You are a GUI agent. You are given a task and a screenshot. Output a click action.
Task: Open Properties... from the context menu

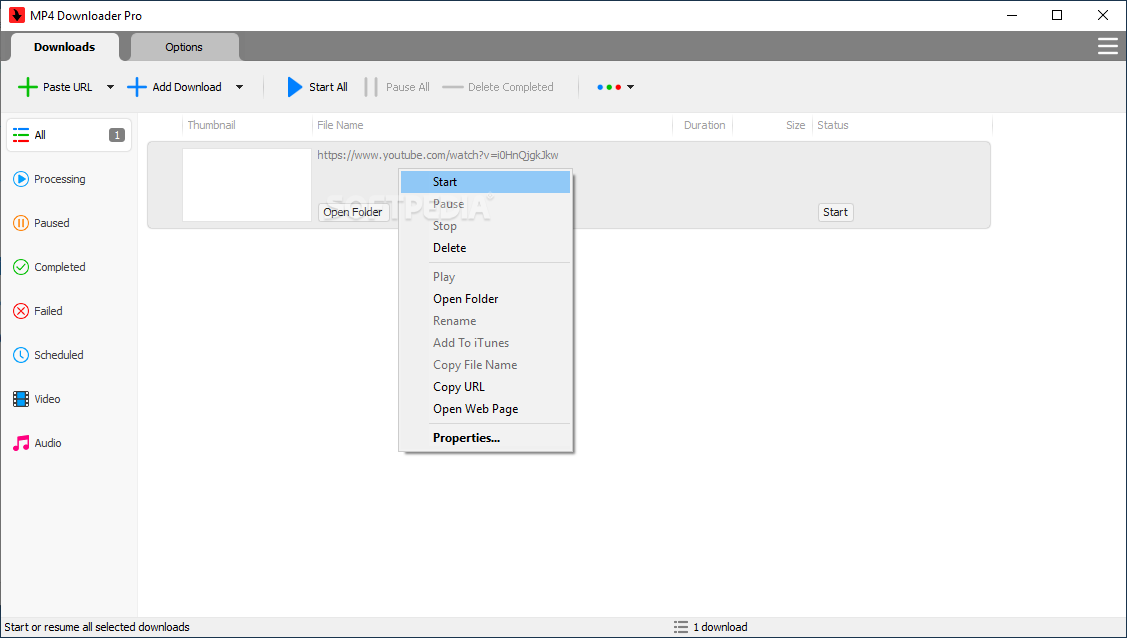click(485, 438)
